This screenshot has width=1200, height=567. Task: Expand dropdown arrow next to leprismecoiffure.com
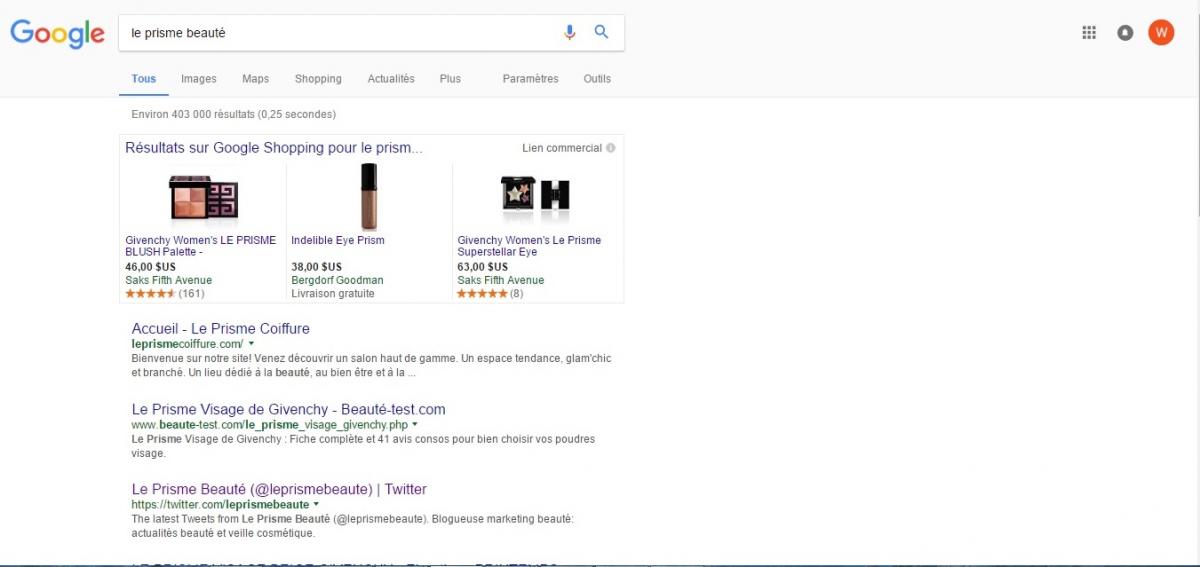pyautogui.click(x=251, y=344)
